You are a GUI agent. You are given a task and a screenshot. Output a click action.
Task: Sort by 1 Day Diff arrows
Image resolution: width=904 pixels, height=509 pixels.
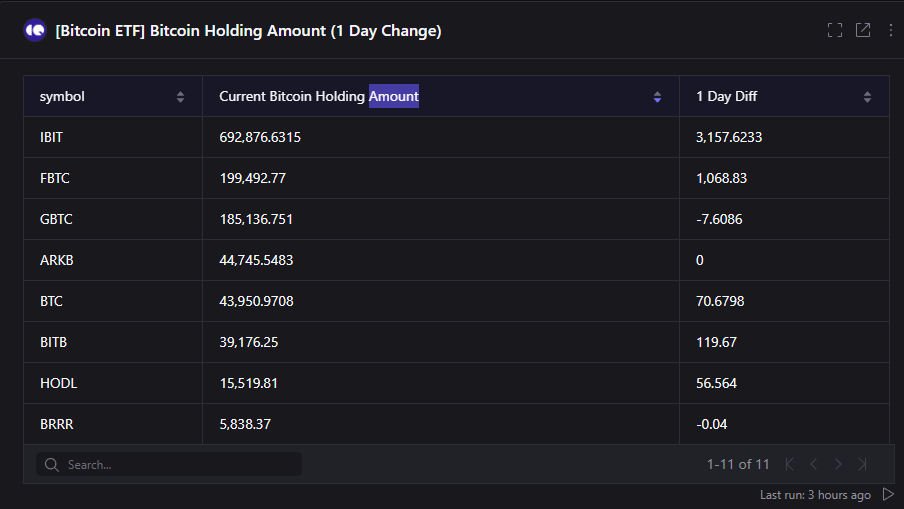tap(867, 97)
